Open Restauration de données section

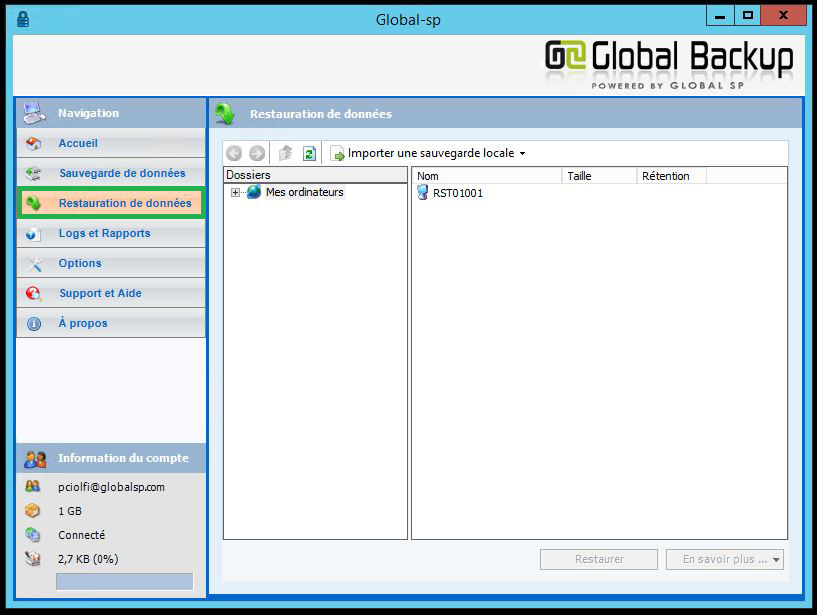click(111, 203)
